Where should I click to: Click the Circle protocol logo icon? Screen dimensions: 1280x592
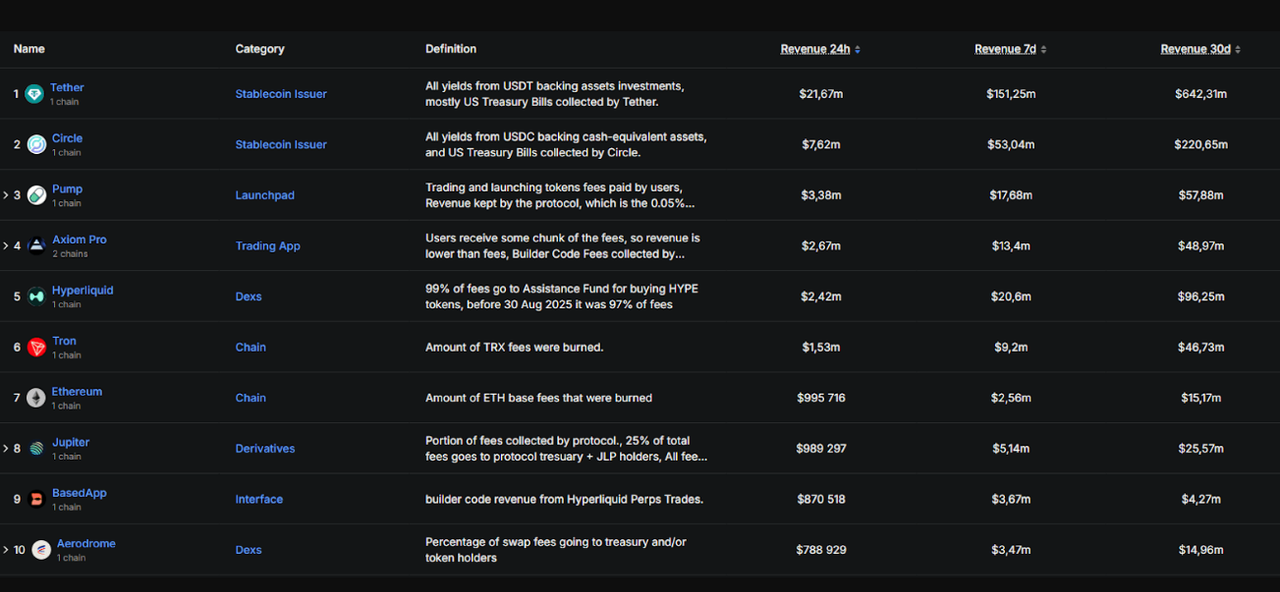(36, 145)
